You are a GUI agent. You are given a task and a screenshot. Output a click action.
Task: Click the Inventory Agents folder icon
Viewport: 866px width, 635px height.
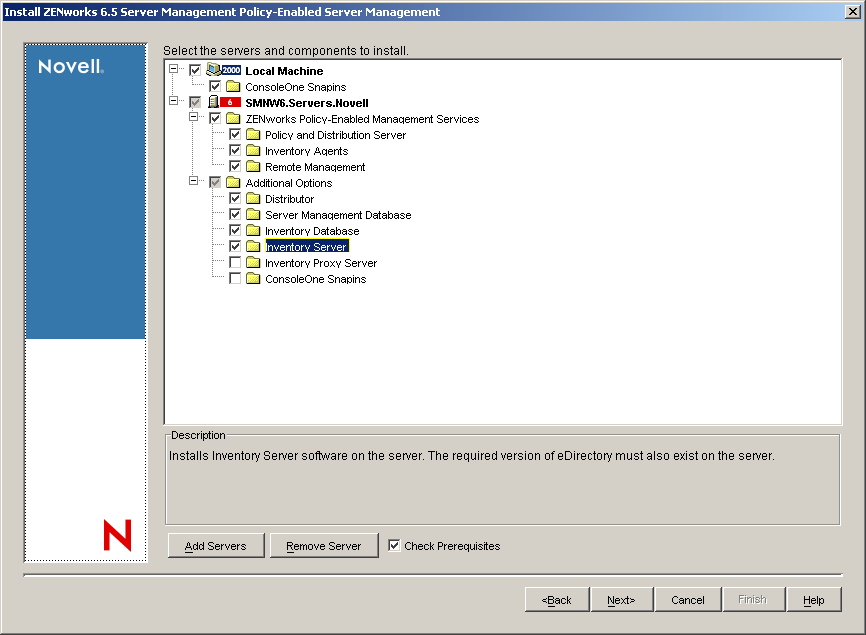253,150
